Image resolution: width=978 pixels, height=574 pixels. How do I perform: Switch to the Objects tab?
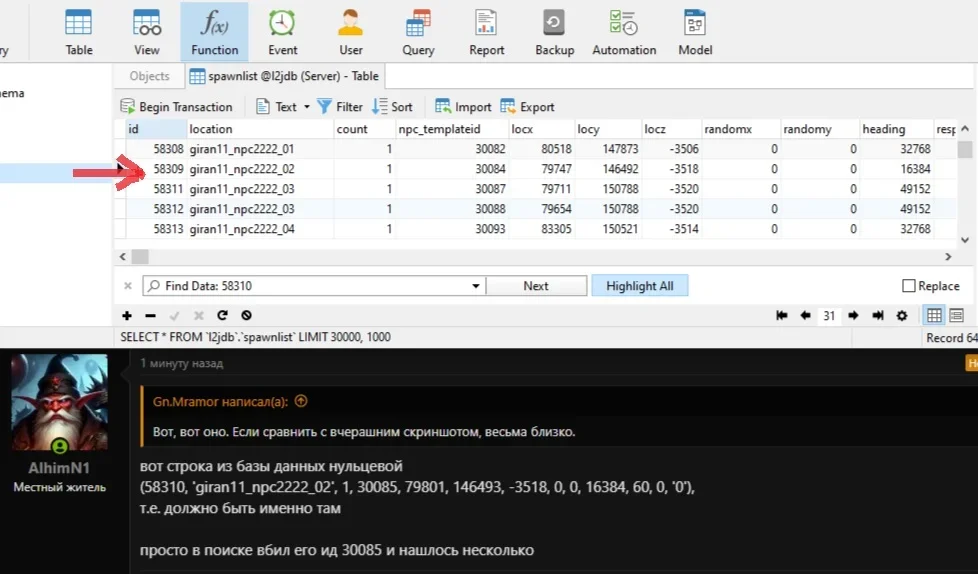pos(149,76)
